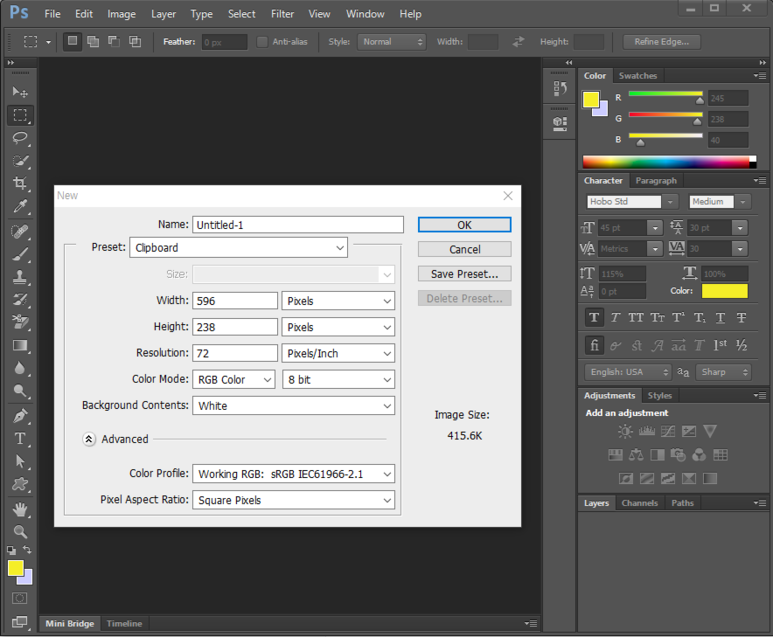Select the Lasso tool
Image resolution: width=773 pixels, height=637 pixels.
20,138
